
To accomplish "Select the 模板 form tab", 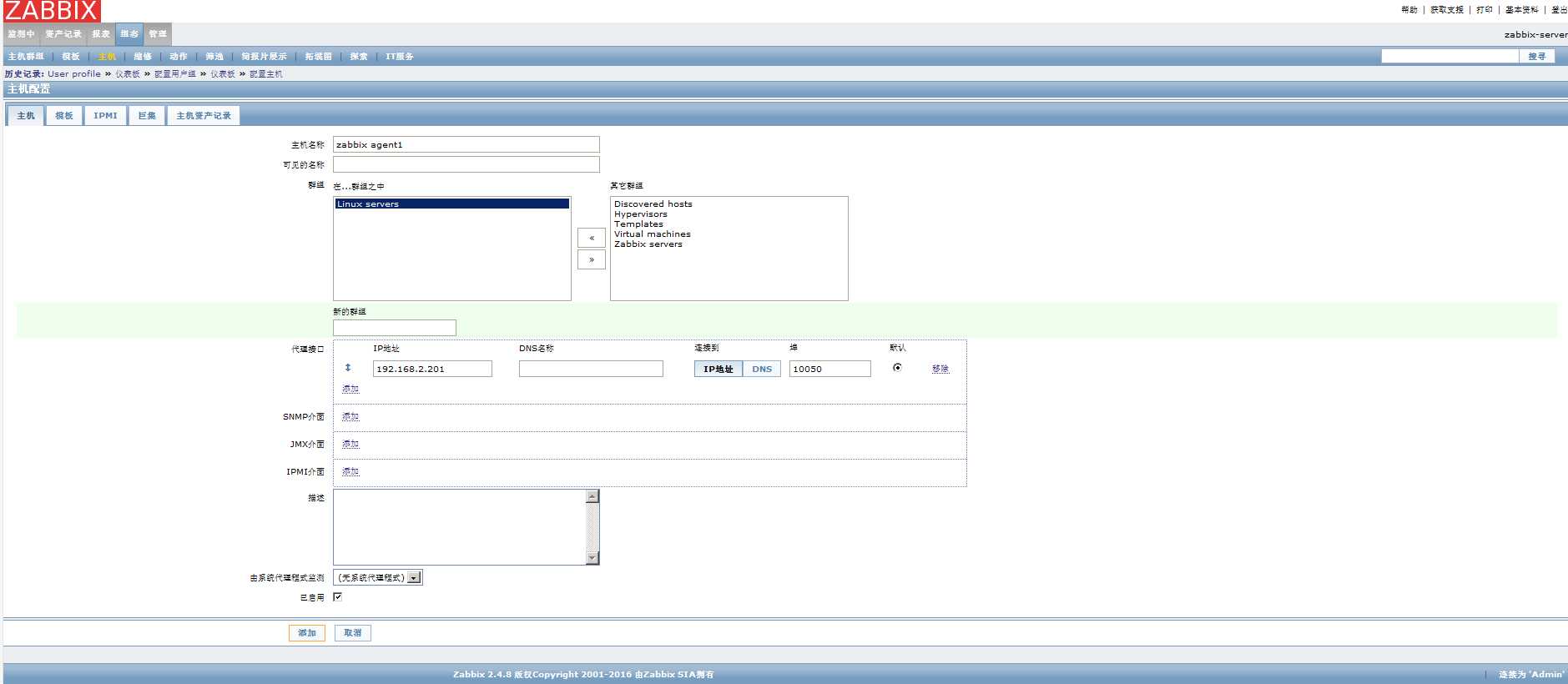I will click(x=64, y=116).
